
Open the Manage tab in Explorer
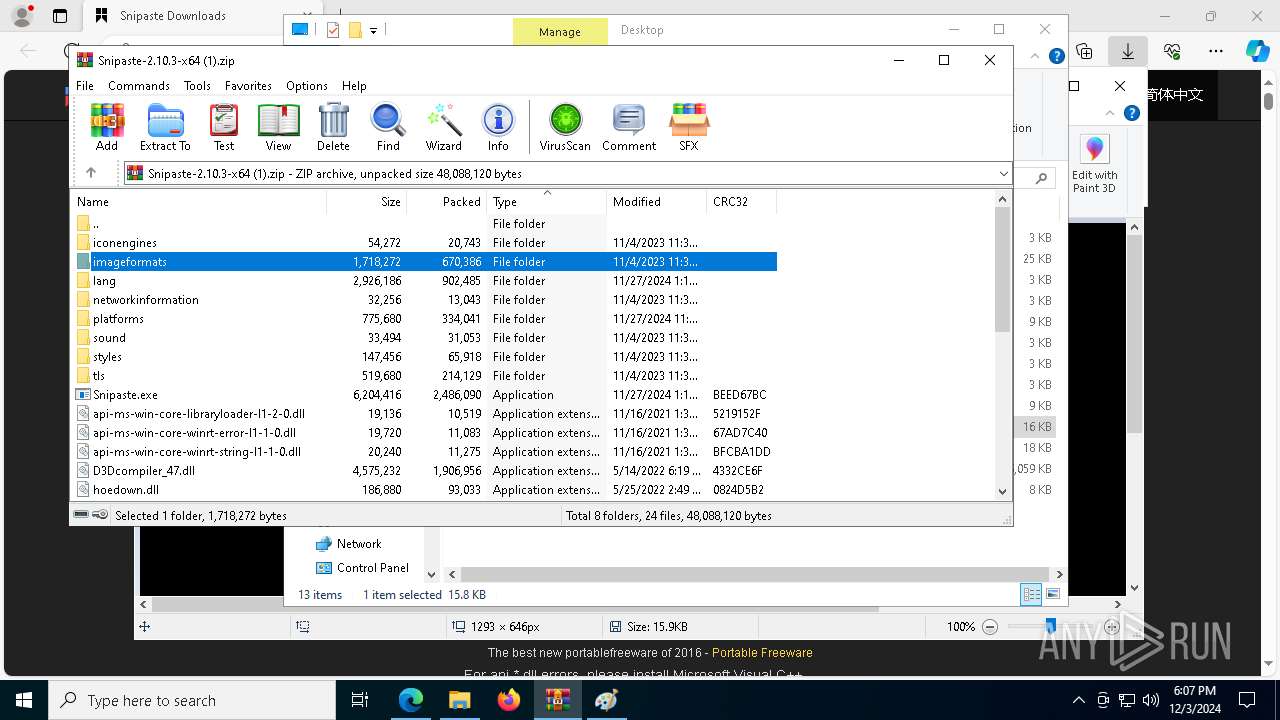click(x=560, y=31)
